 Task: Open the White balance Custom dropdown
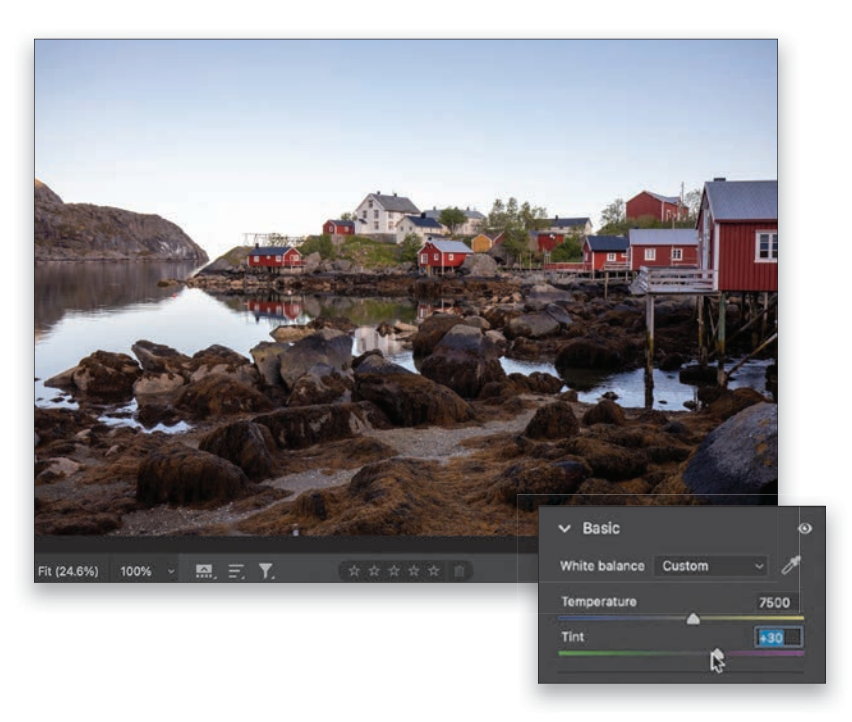click(x=712, y=566)
